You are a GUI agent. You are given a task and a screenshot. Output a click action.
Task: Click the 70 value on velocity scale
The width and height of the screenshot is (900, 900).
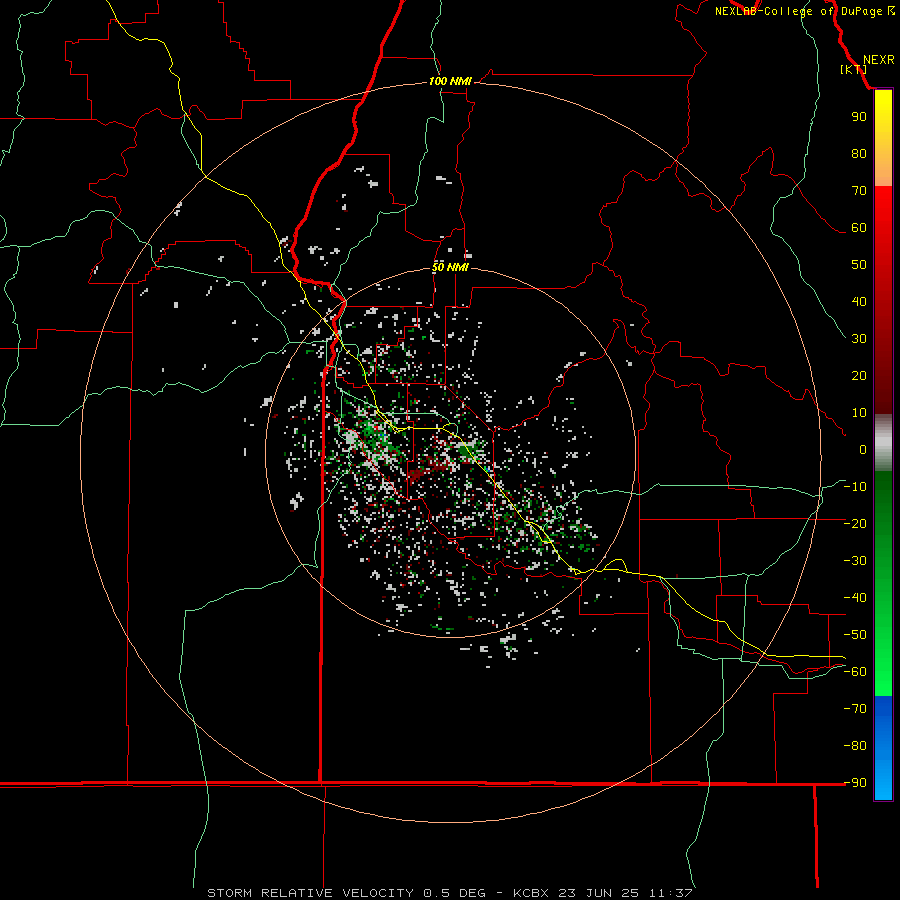859,191
